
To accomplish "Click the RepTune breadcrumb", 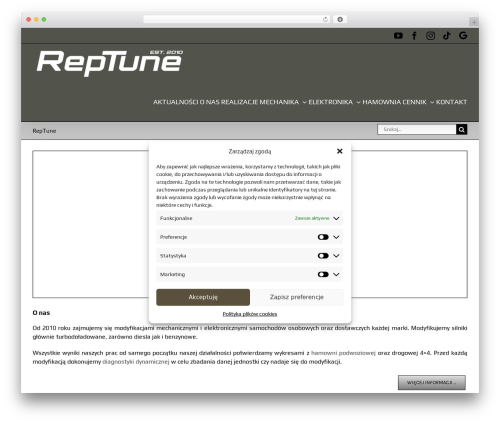I will click(x=44, y=131).
